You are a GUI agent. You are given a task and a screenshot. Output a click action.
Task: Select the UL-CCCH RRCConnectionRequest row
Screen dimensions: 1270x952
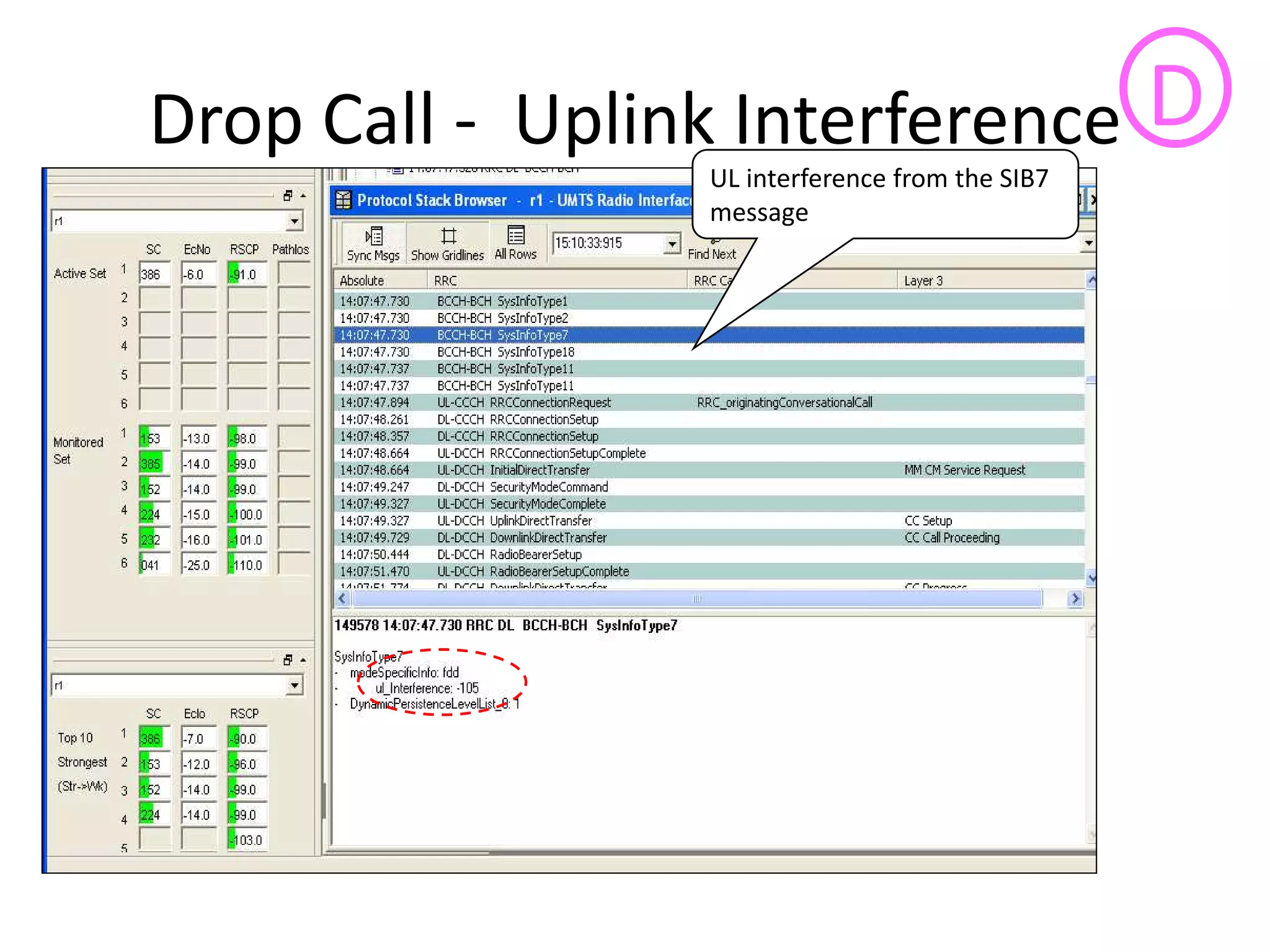click(x=709, y=403)
